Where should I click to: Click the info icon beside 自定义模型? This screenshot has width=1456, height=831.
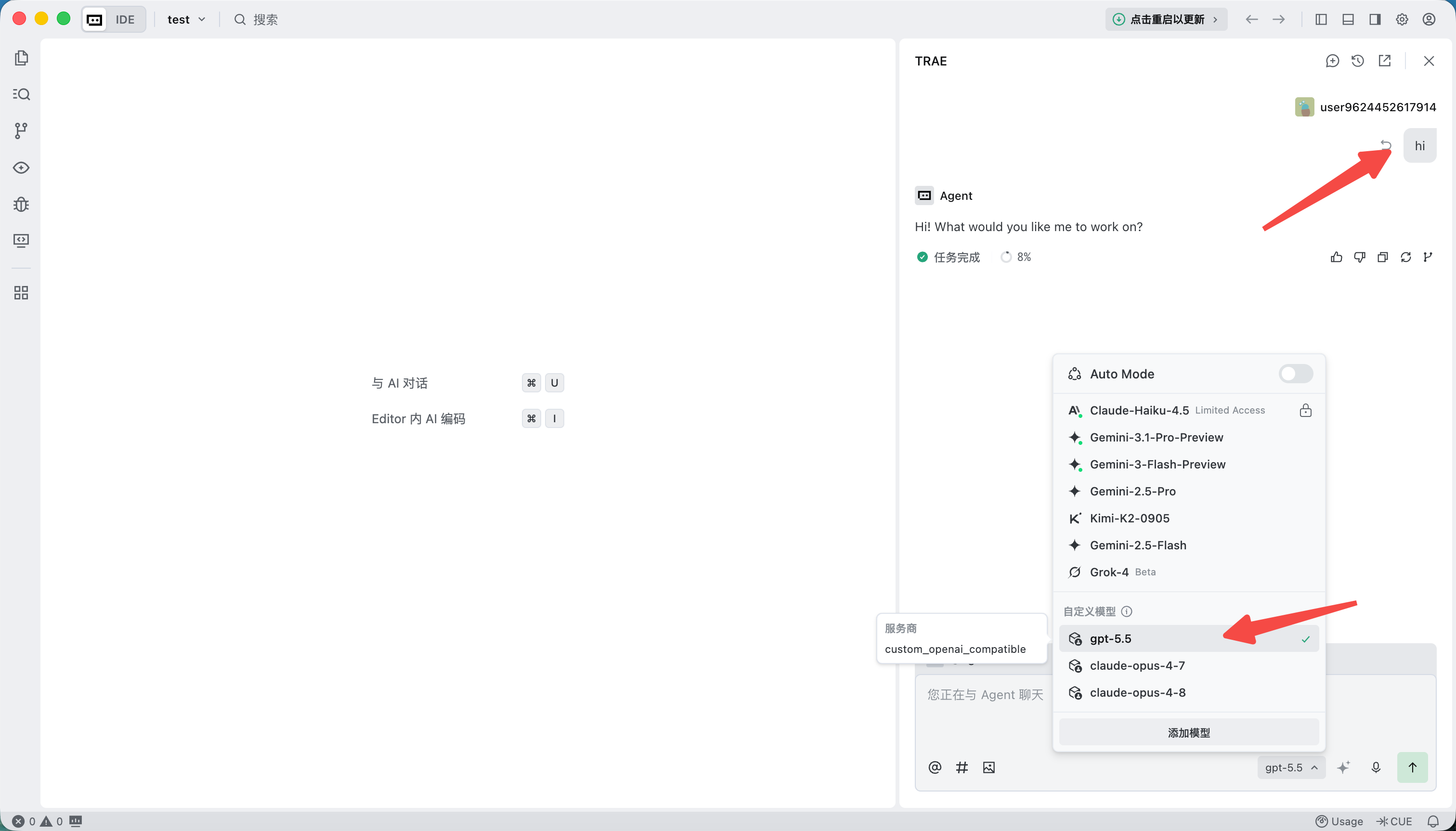(1127, 612)
